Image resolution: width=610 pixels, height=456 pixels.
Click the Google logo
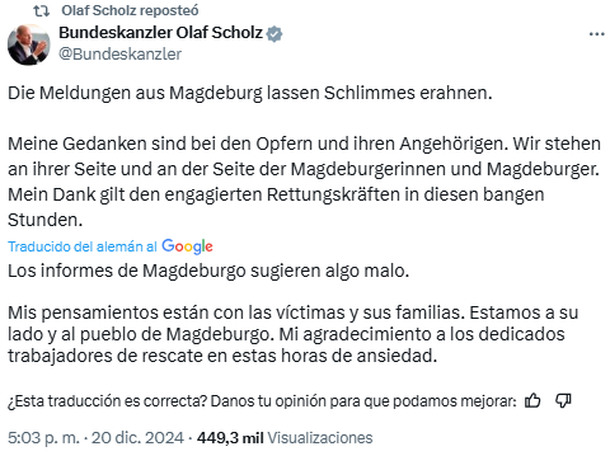tap(187, 246)
